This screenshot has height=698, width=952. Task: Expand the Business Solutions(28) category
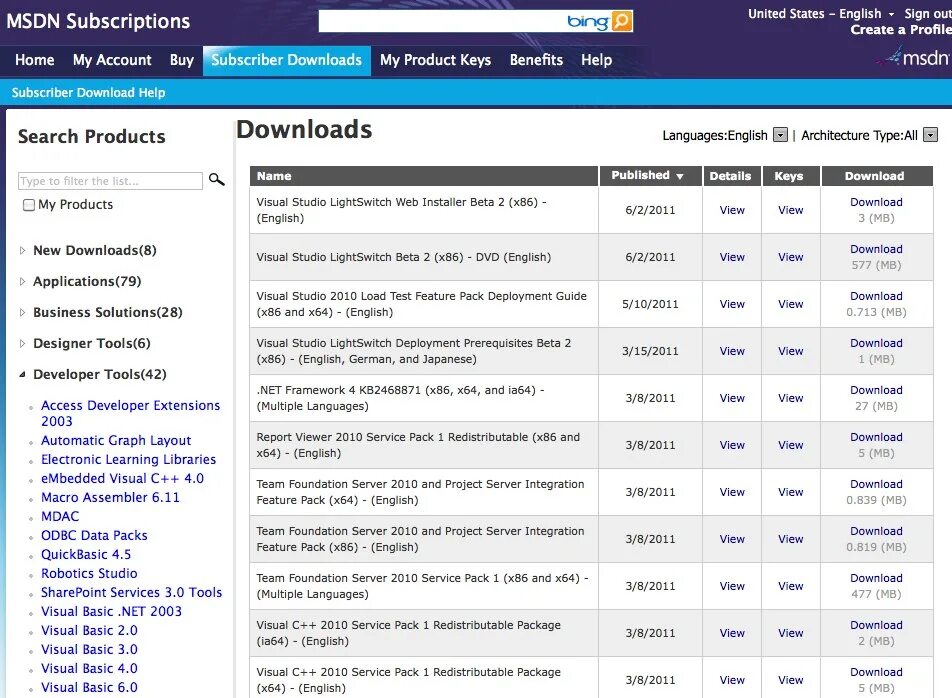22,312
